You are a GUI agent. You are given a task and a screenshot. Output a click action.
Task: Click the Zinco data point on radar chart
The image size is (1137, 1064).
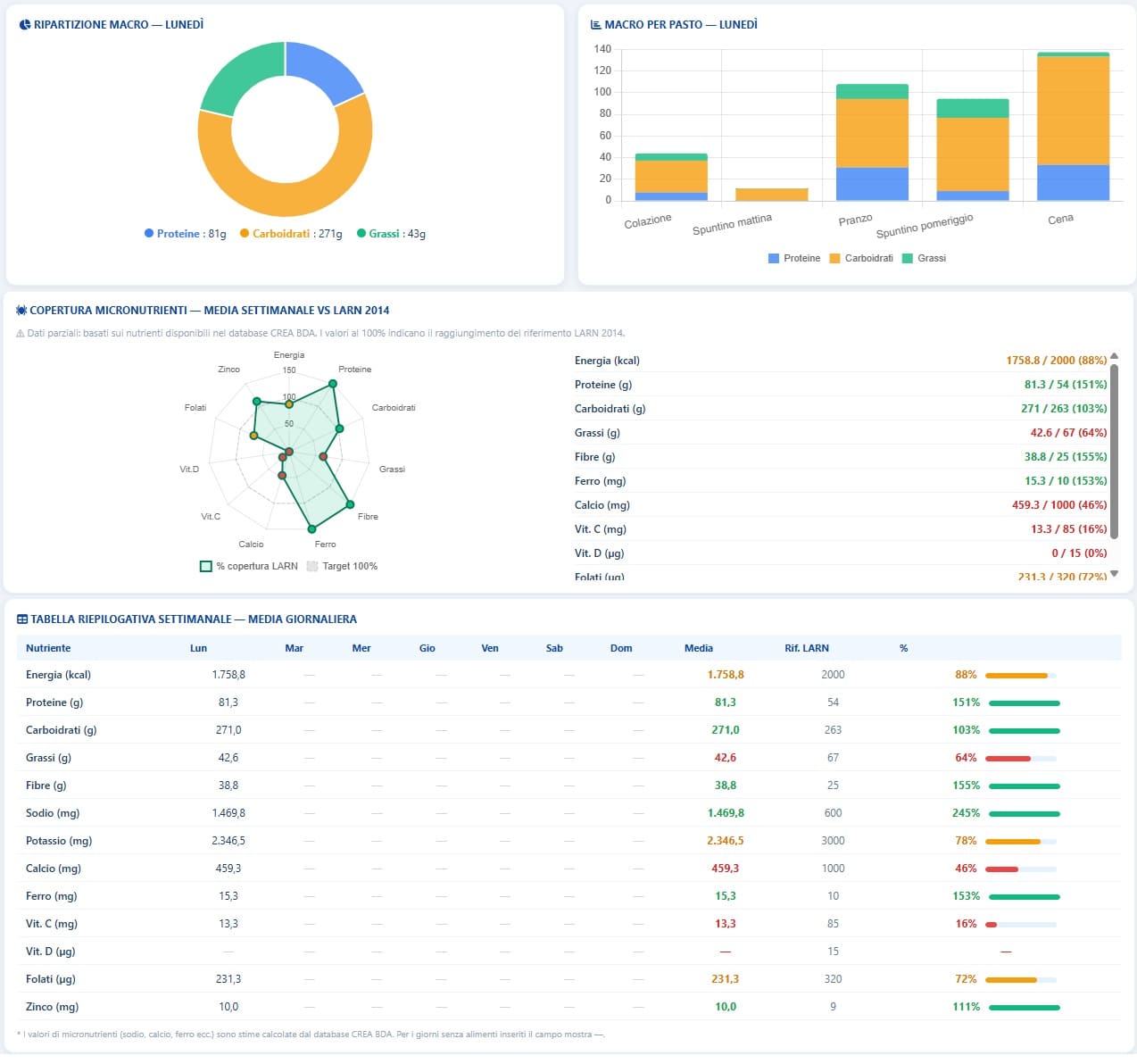[257, 402]
